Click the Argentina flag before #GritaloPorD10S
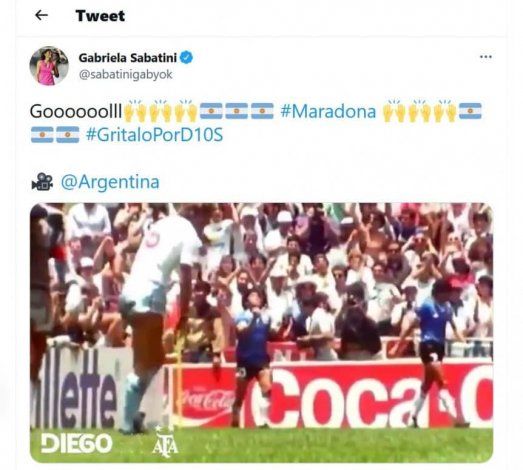523x470 pixels. coord(68,135)
